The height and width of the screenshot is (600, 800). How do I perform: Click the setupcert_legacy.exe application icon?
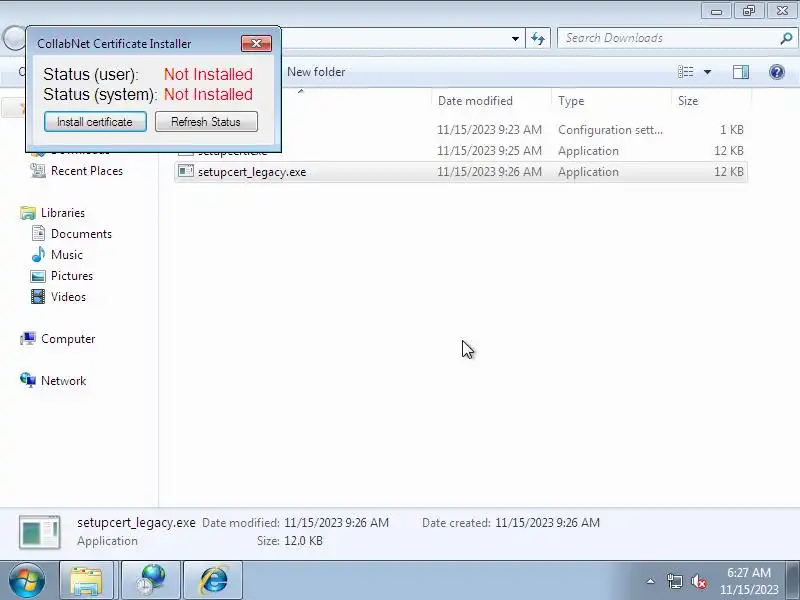(186, 171)
